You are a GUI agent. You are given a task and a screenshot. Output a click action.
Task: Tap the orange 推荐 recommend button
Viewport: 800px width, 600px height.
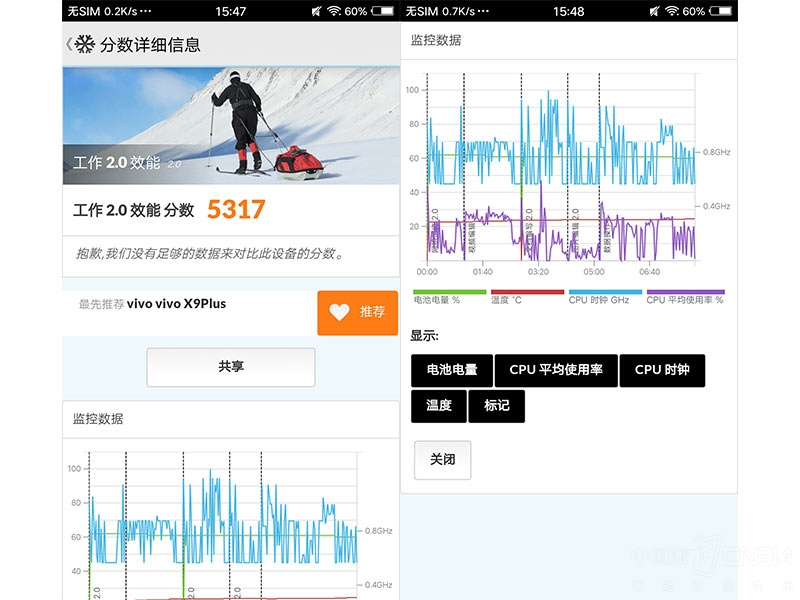coord(357,313)
